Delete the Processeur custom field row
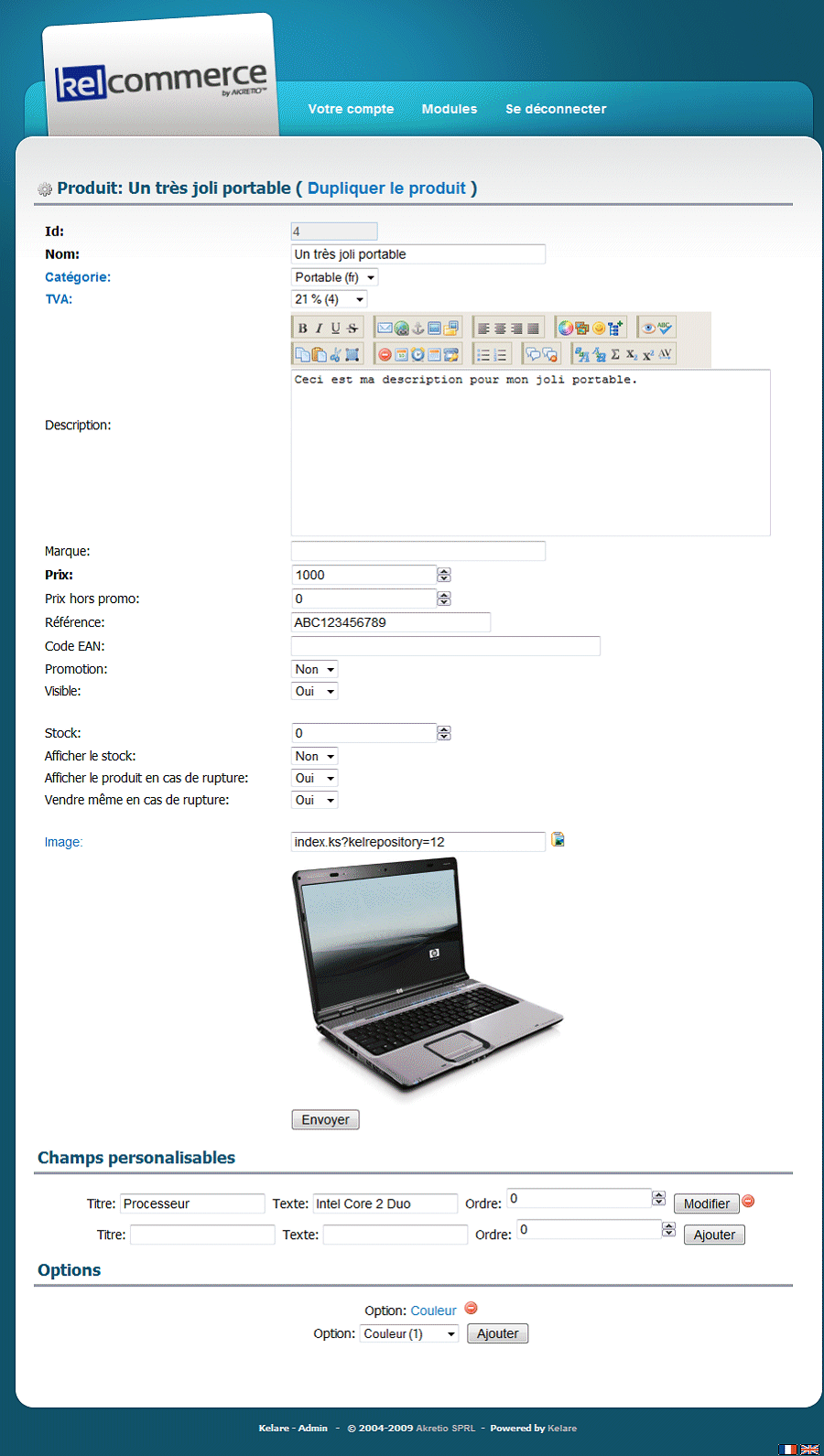 pos(748,1202)
